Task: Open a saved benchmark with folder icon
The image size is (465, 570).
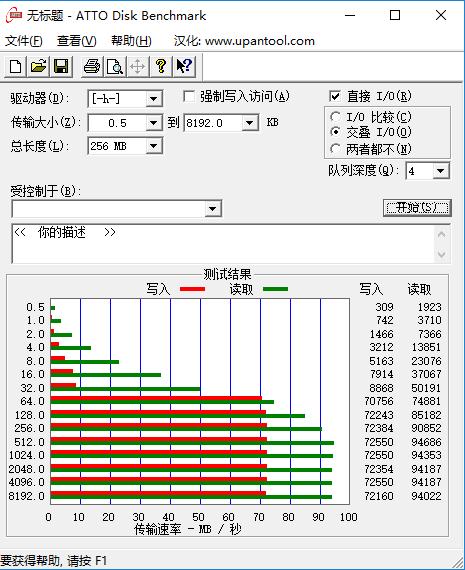Action: click(38, 67)
